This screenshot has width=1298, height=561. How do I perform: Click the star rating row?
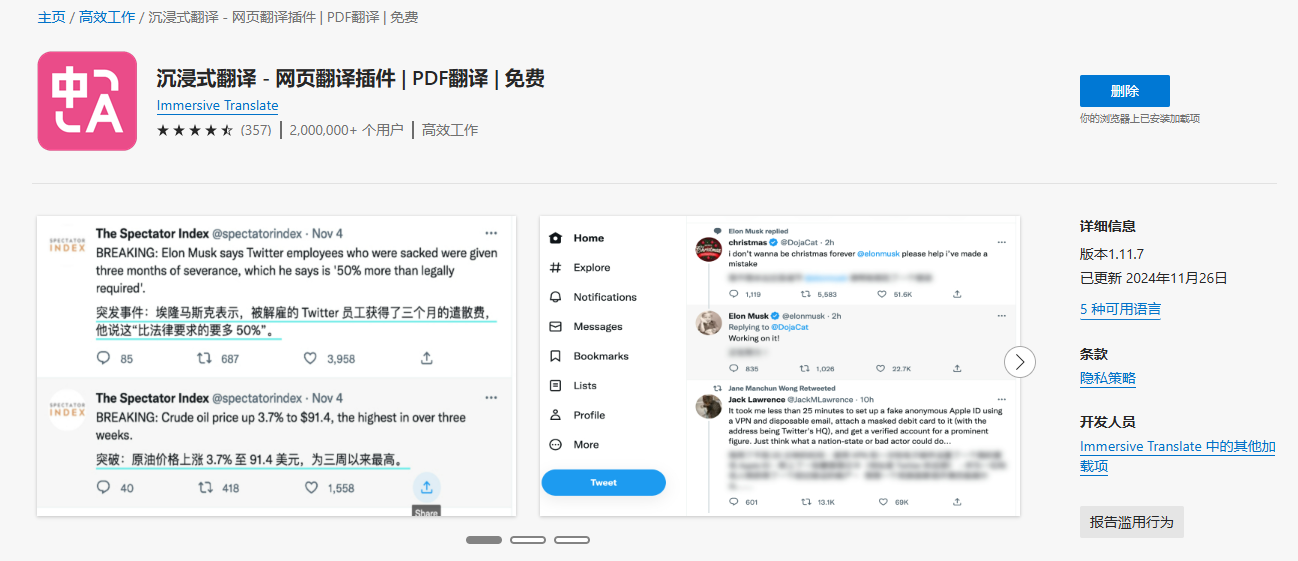(195, 130)
